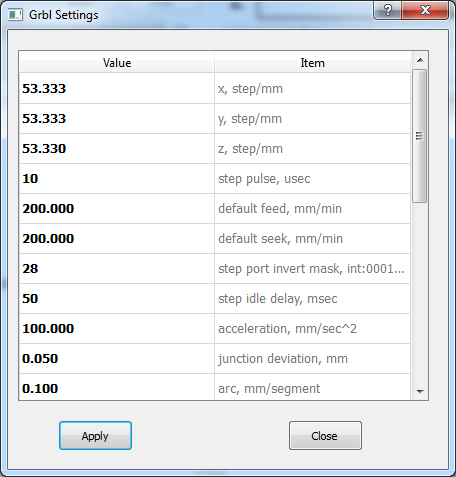Select the y step/mm value 53.333

click(x=44, y=119)
